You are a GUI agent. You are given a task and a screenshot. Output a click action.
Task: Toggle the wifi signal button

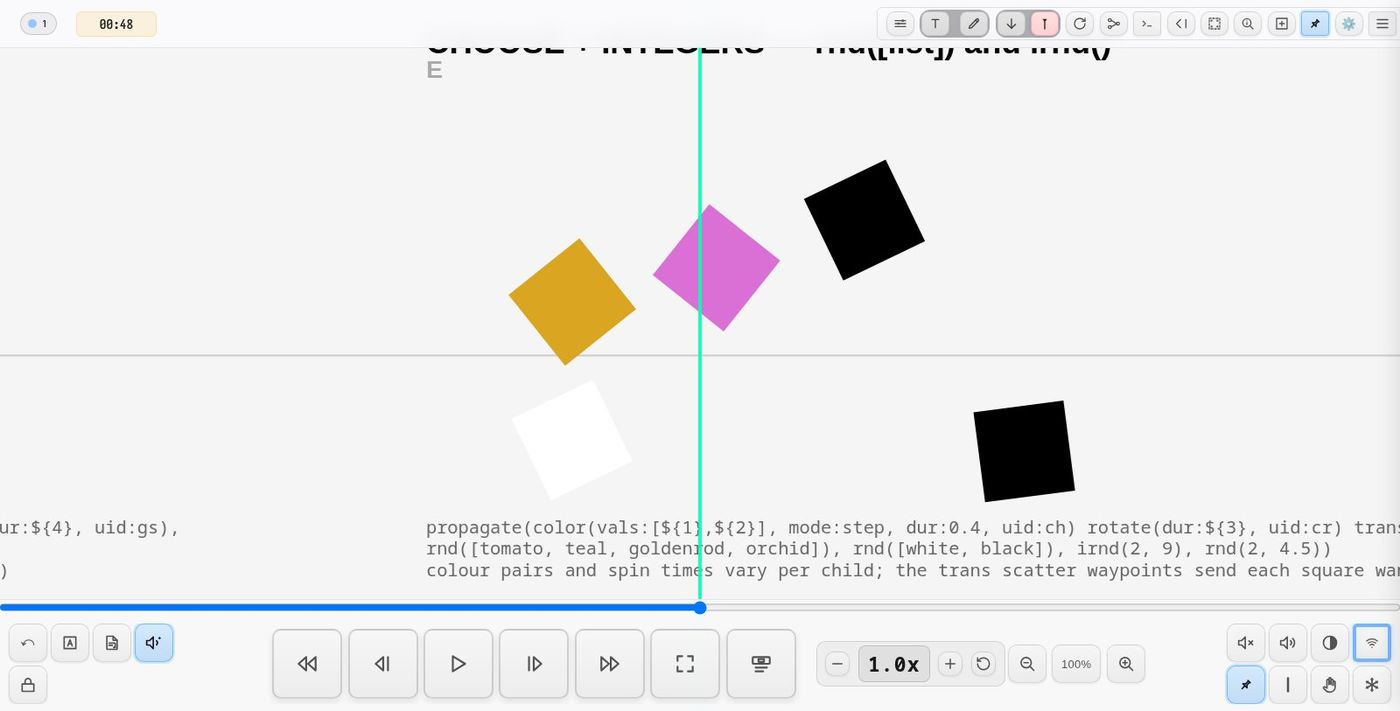coord(1372,643)
